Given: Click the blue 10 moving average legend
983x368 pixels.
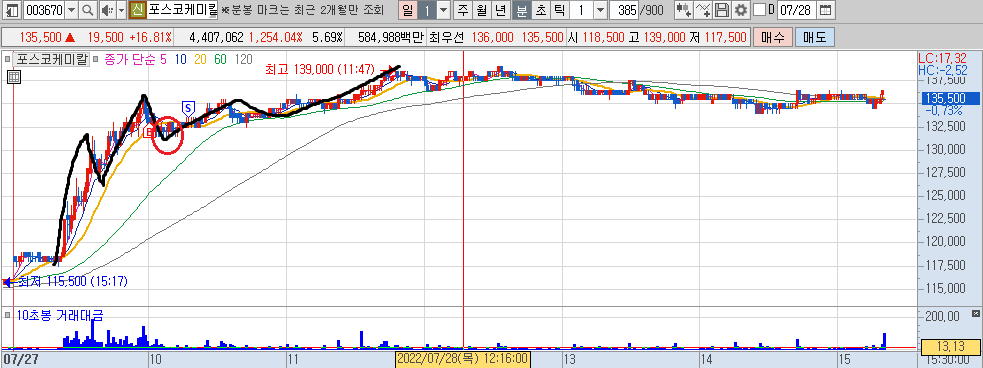Looking at the screenshot, I should point(181,60).
